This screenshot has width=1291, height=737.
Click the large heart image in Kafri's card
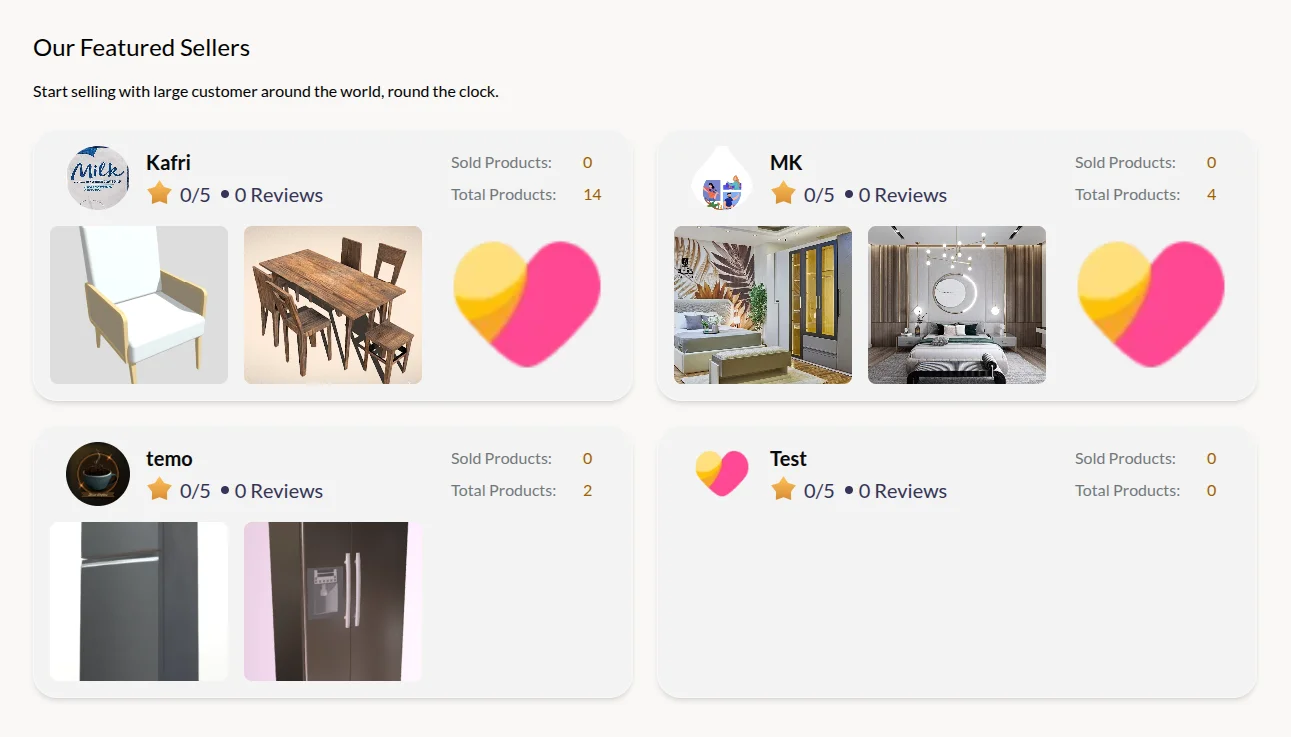(x=527, y=305)
